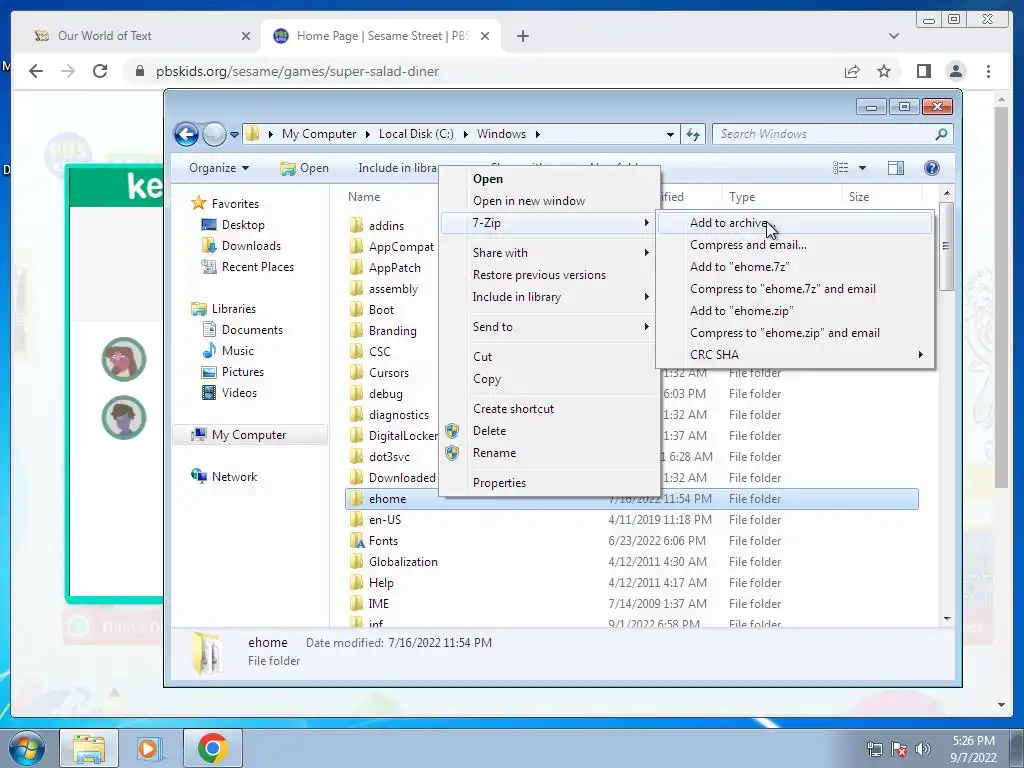Click Local Disk (C:) in address bar
This screenshot has height=768, width=1024.
(x=416, y=135)
